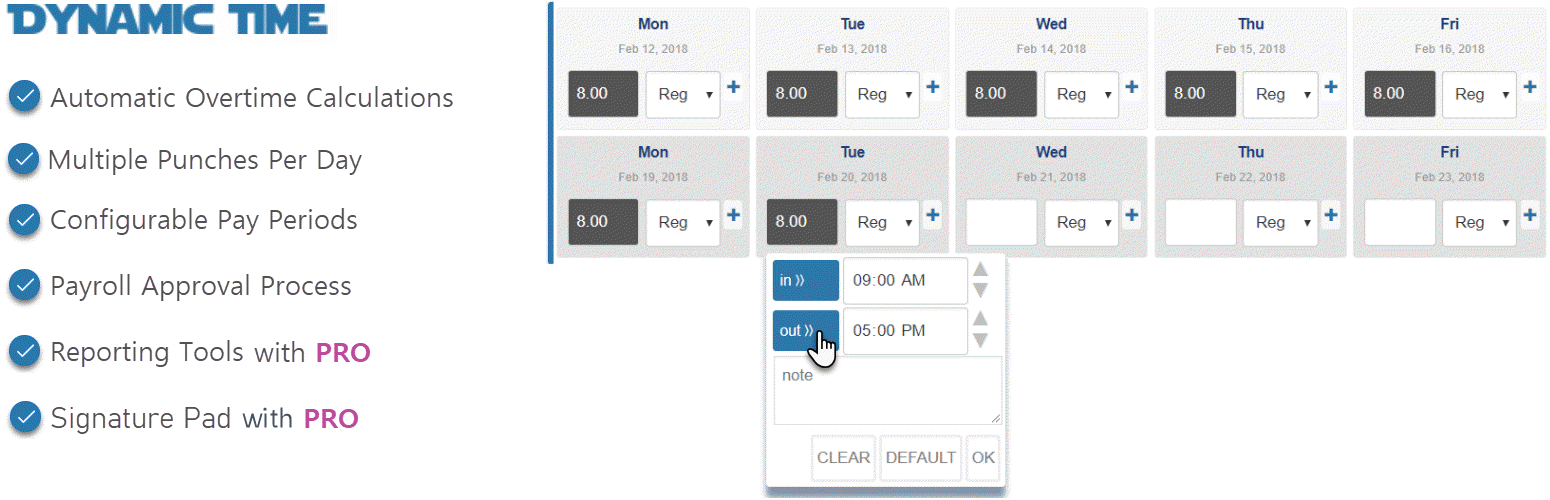The width and height of the screenshot is (1550, 500).
Task: Expand the Reg pay type for Thu Feb 22
Action: [1282, 222]
